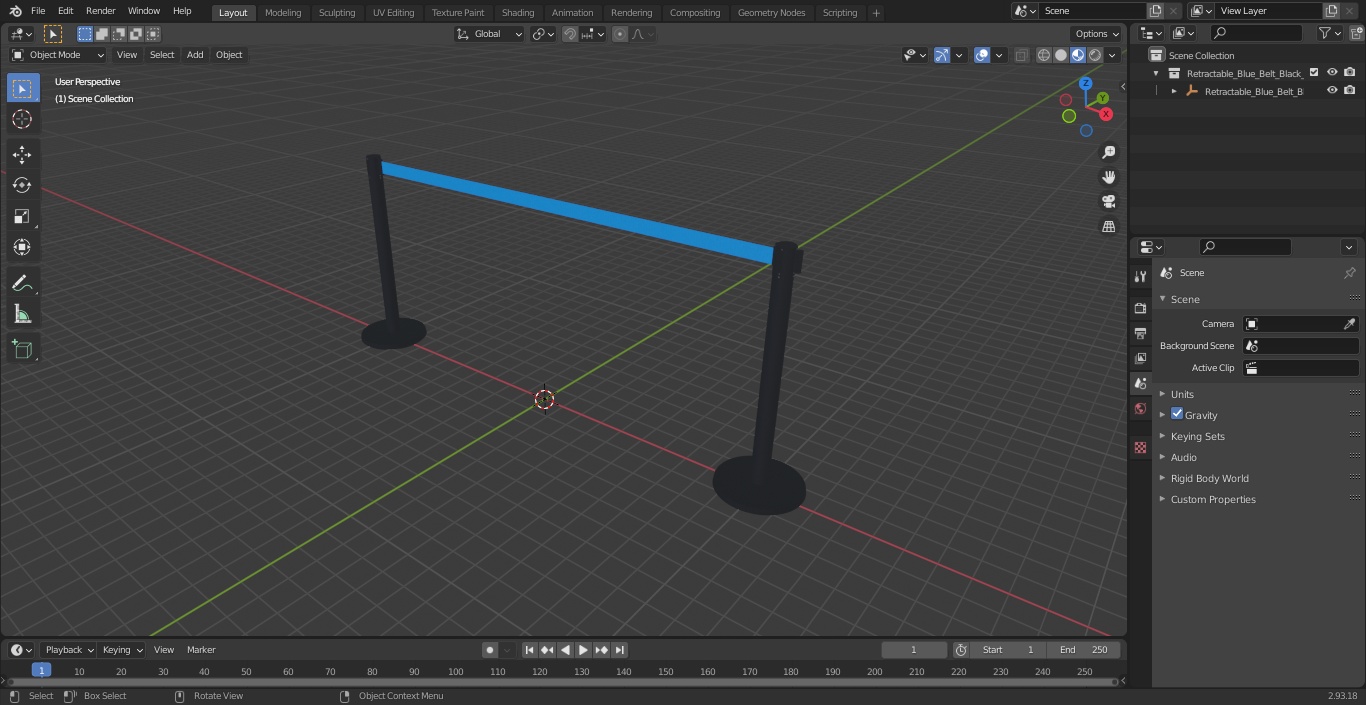
Task: Select the Measure tool
Action: 22,315
